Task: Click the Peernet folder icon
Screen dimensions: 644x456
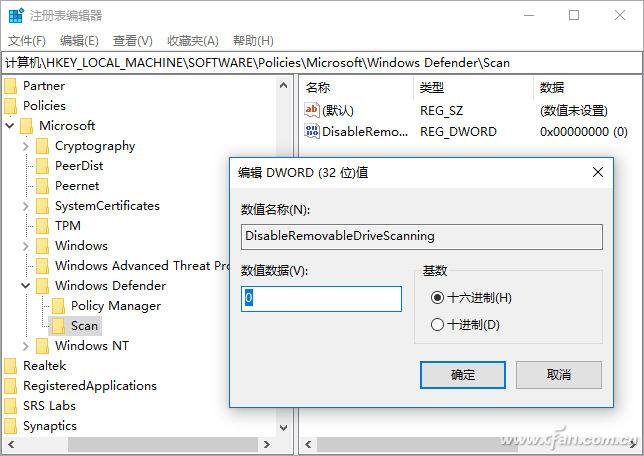Action: click(42, 186)
